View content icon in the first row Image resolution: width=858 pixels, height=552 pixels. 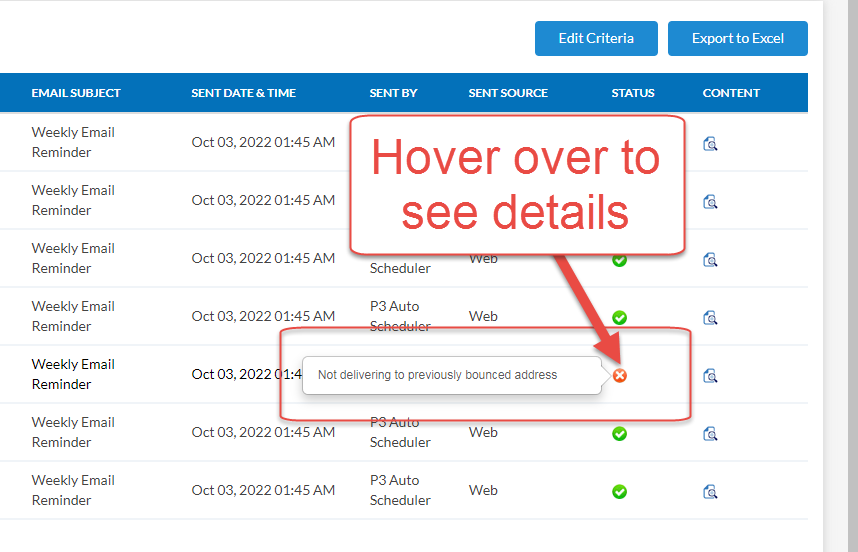coord(711,143)
